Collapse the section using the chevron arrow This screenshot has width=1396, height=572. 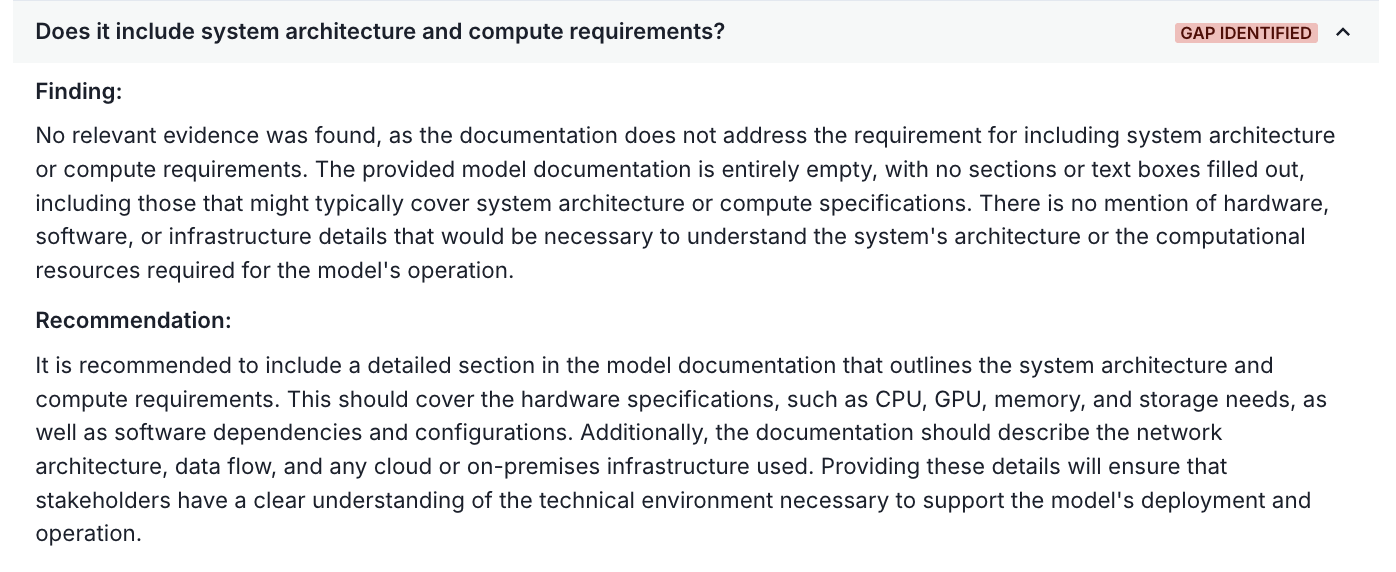(x=1343, y=32)
